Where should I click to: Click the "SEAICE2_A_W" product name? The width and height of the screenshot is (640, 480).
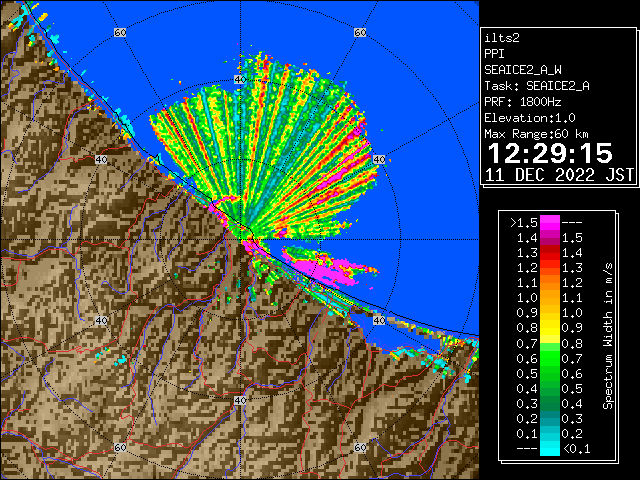click(523, 70)
